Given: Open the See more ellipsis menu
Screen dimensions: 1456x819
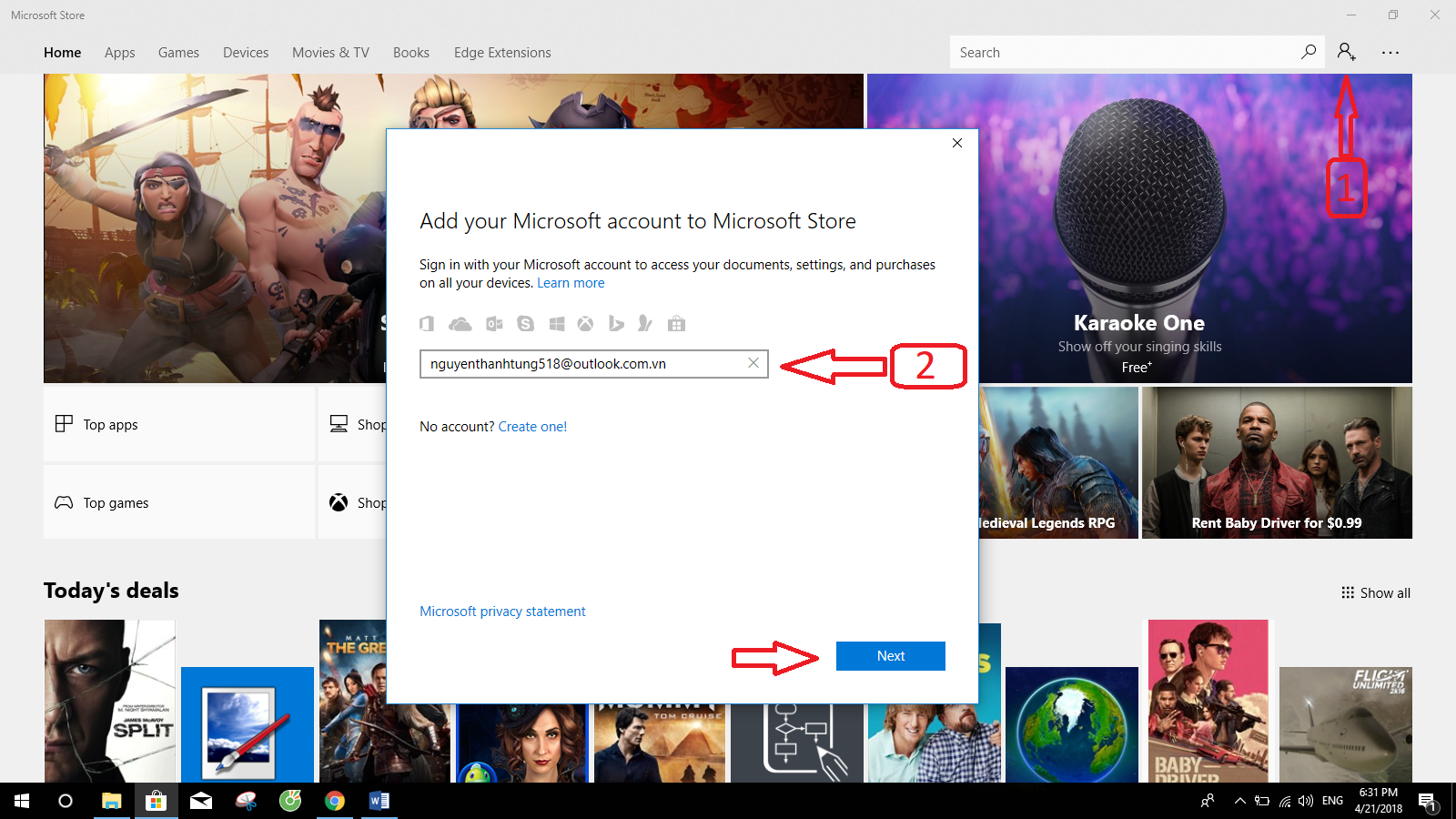Looking at the screenshot, I should pos(1390,53).
